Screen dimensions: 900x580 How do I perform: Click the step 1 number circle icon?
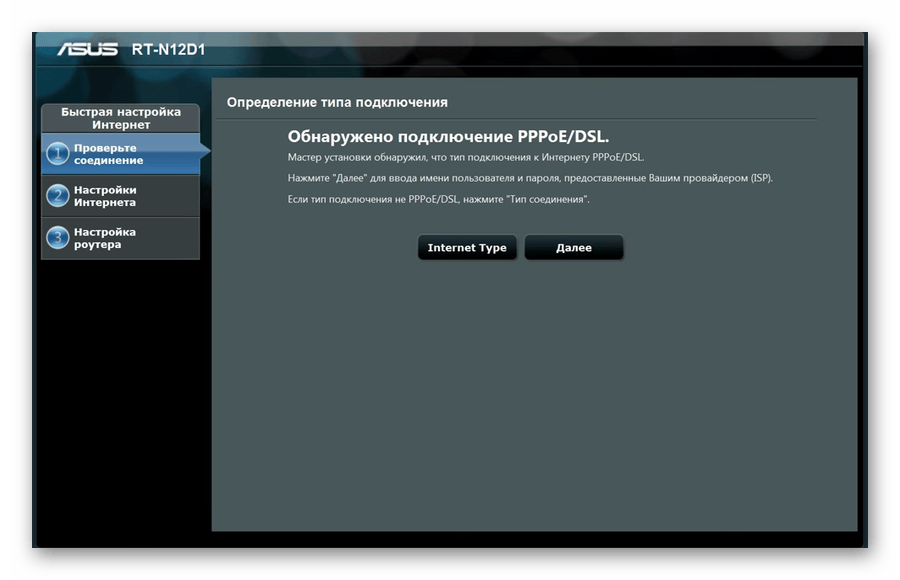(x=57, y=154)
